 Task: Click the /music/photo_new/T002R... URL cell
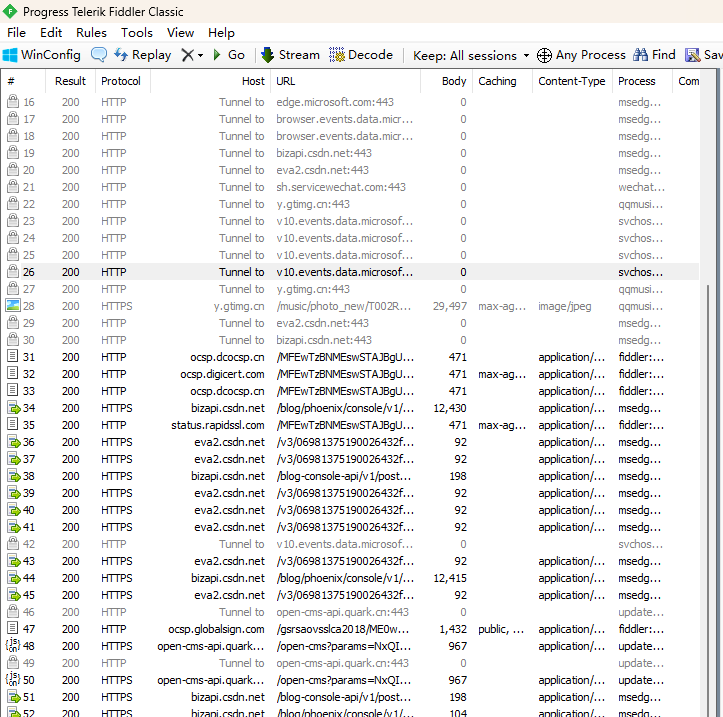pyautogui.click(x=344, y=306)
